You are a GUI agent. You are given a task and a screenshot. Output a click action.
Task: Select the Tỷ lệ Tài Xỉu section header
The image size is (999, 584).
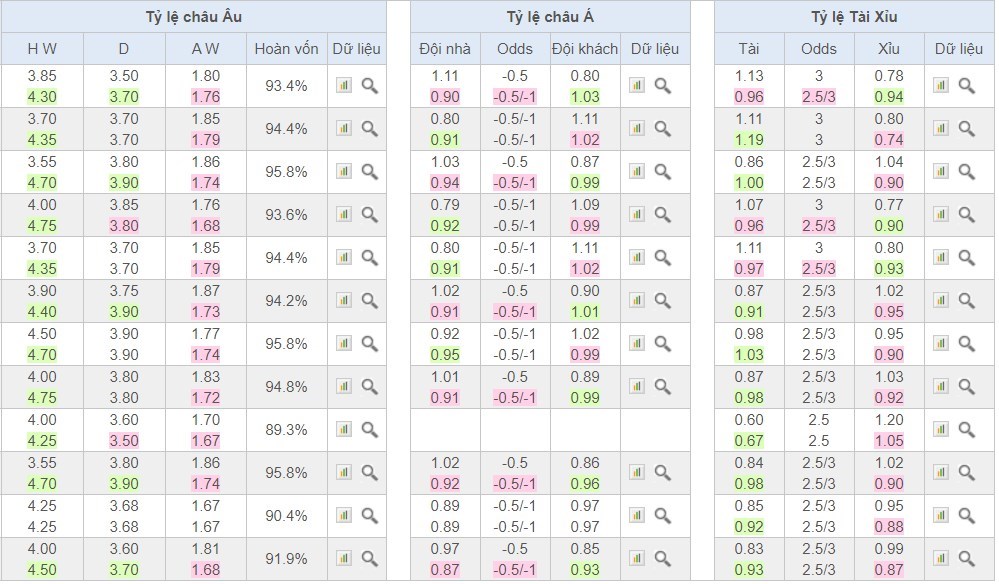tap(854, 17)
